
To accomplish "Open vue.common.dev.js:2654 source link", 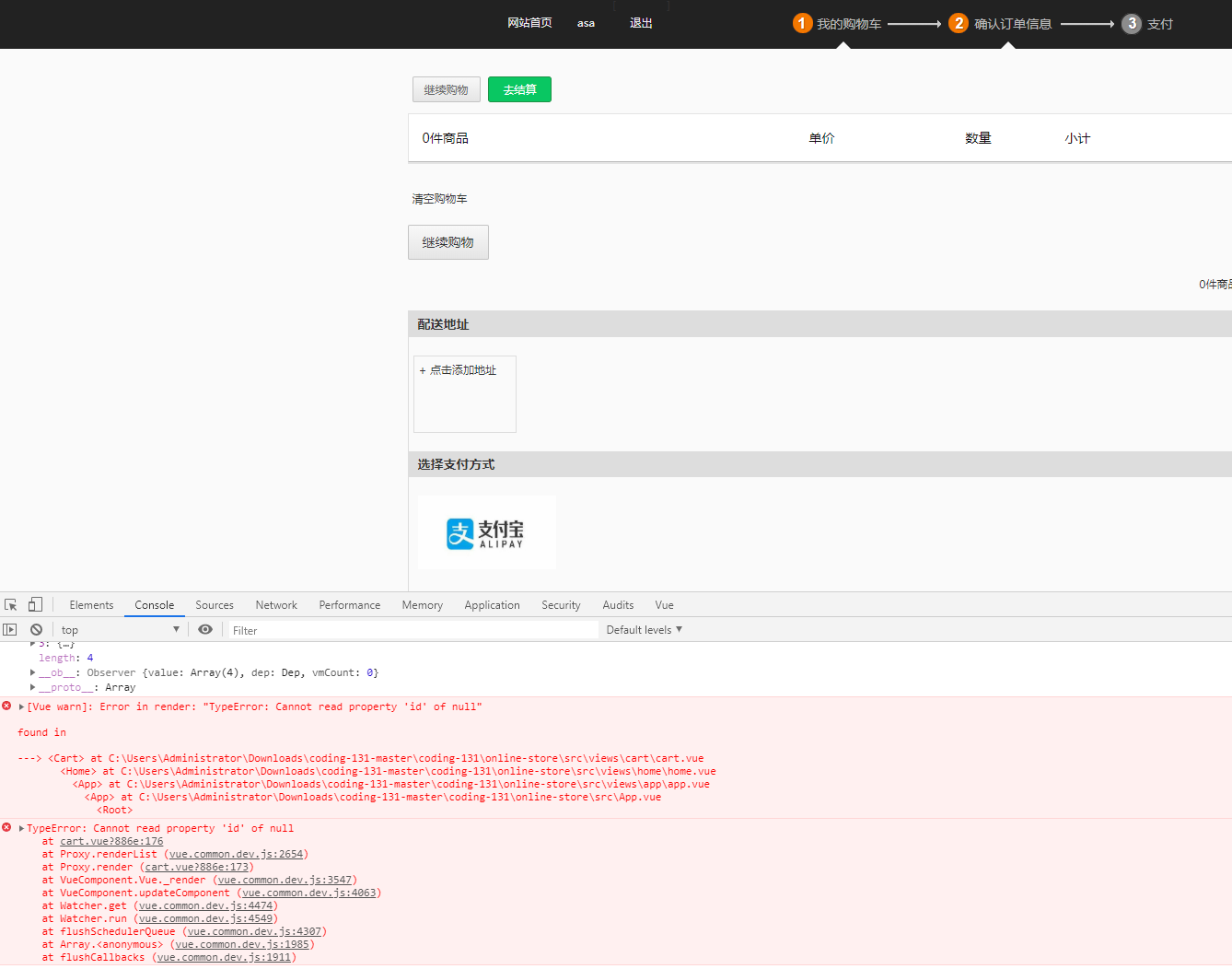I will (236, 855).
